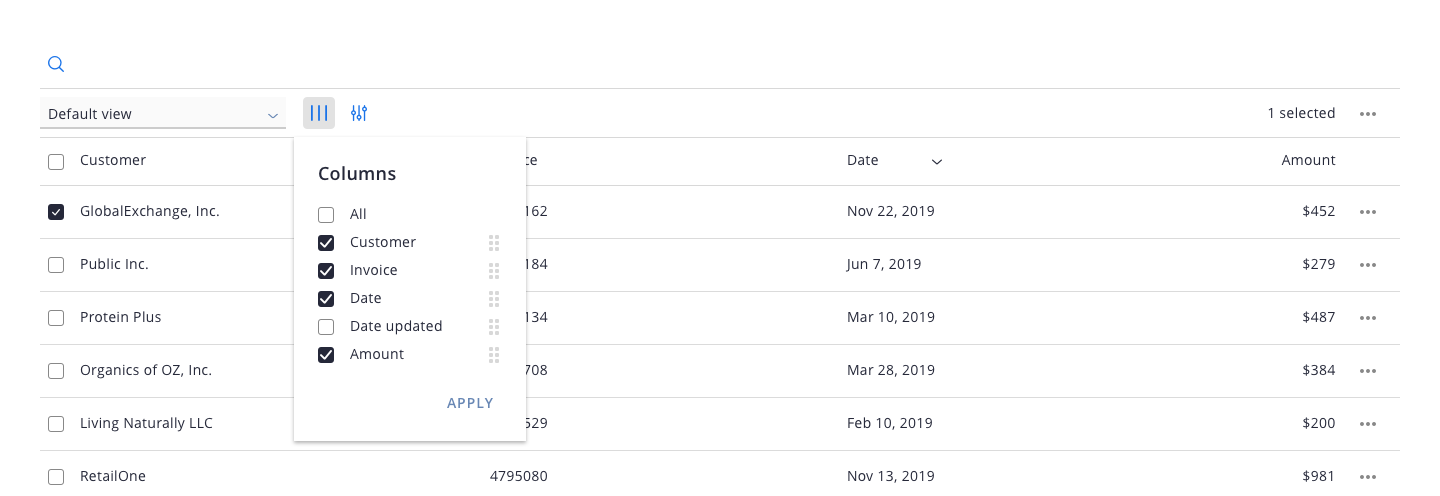
Task: Select the Protein Plus row checkbox
Action: pyautogui.click(x=56, y=318)
